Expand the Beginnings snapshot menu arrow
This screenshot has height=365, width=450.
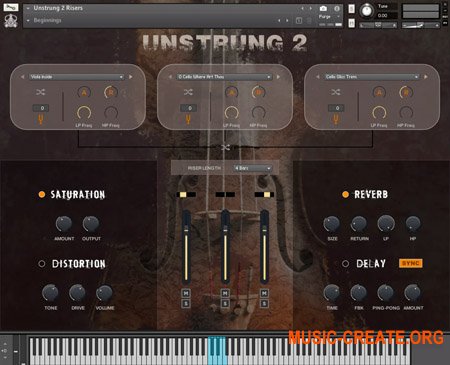28,20
